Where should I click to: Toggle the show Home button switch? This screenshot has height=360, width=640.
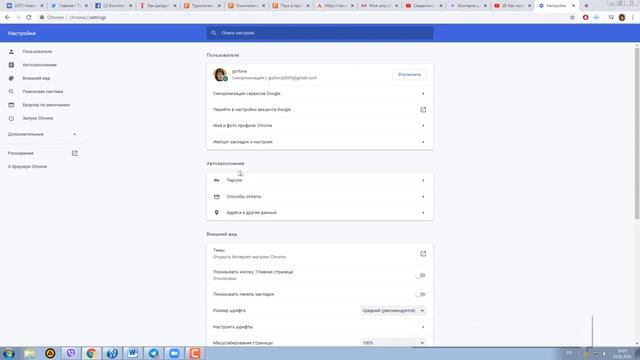point(420,276)
